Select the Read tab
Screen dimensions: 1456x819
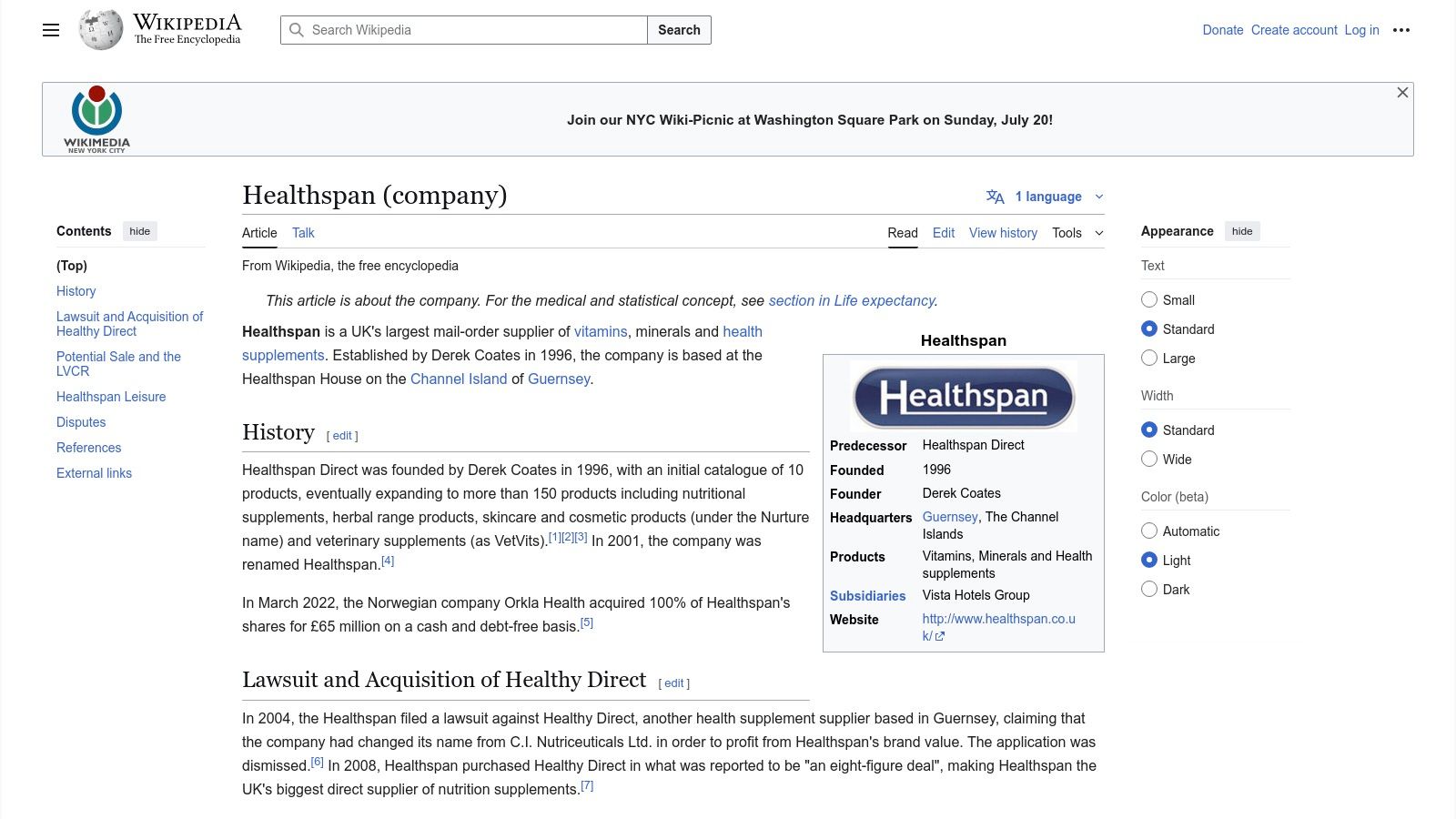coord(903,233)
